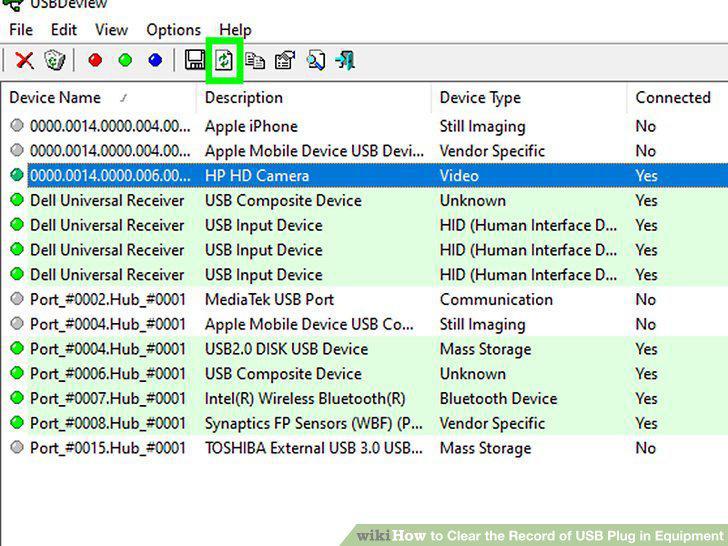This screenshot has width=728, height=546.
Task: Click Unknown type in the Port_#0006 row
Action: pyautogui.click(x=473, y=374)
